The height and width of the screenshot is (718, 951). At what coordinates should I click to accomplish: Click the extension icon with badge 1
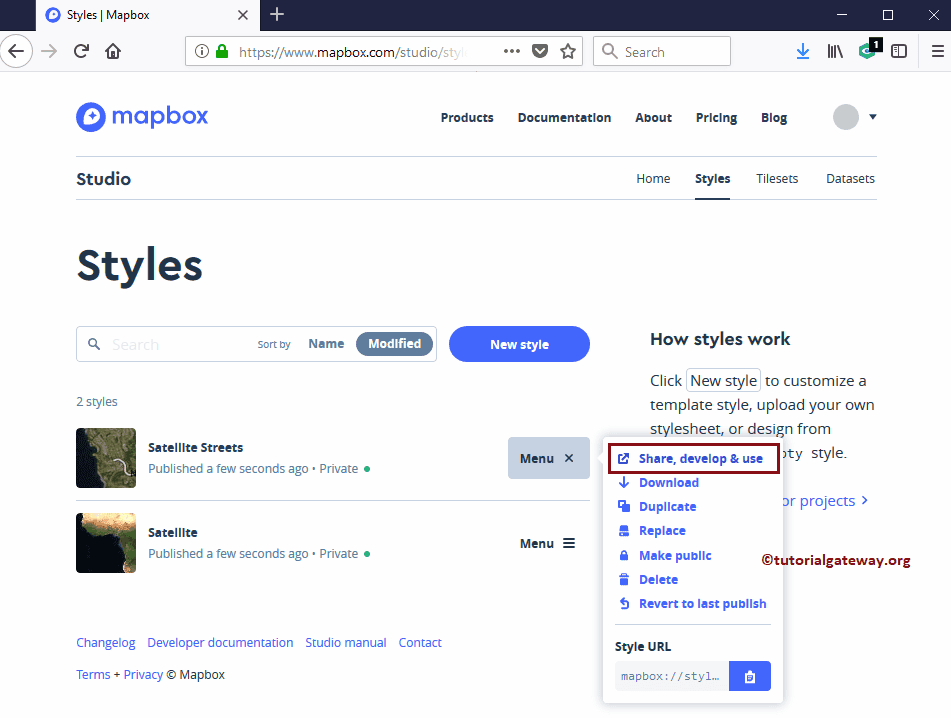(x=869, y=49)
